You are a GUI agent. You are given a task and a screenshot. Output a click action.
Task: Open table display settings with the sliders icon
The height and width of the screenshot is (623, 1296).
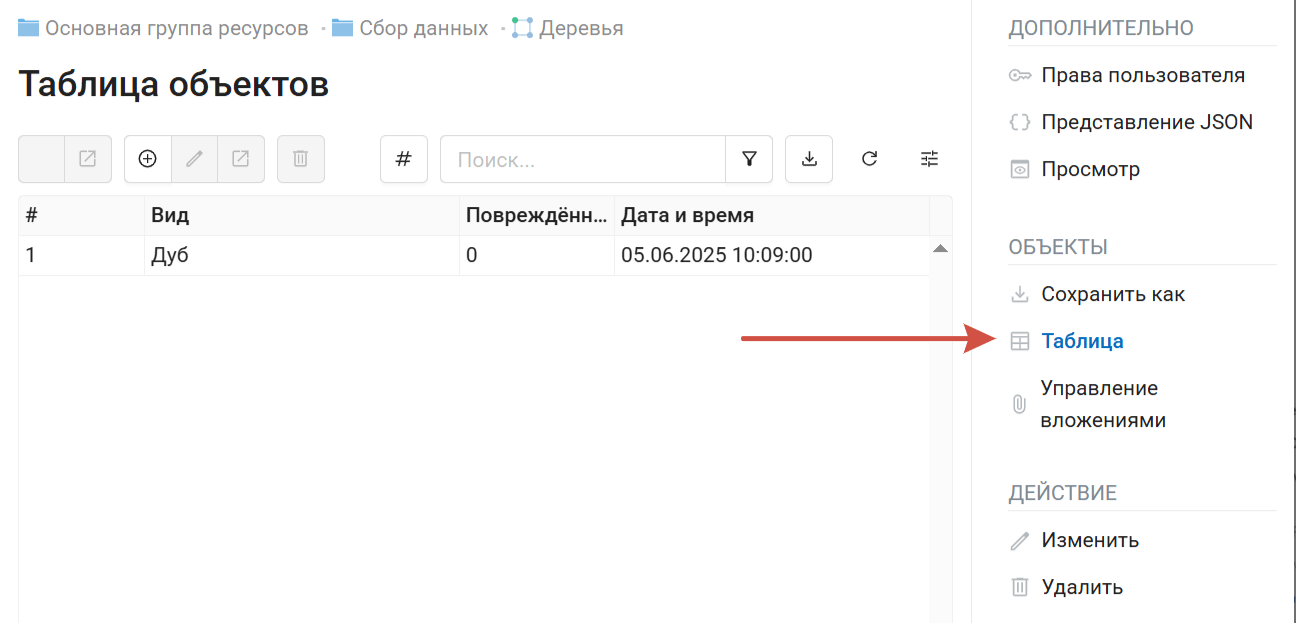click(929, 159)
